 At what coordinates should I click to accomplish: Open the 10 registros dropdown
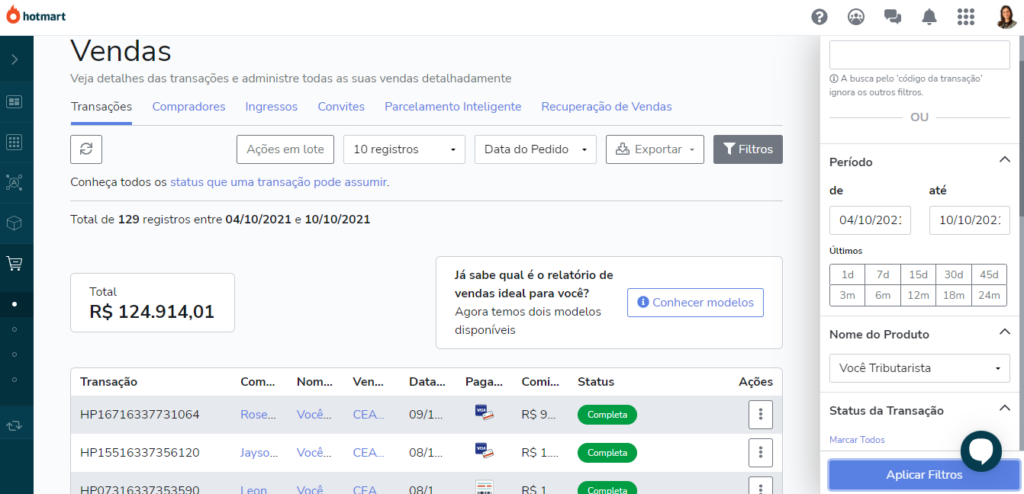404,149
